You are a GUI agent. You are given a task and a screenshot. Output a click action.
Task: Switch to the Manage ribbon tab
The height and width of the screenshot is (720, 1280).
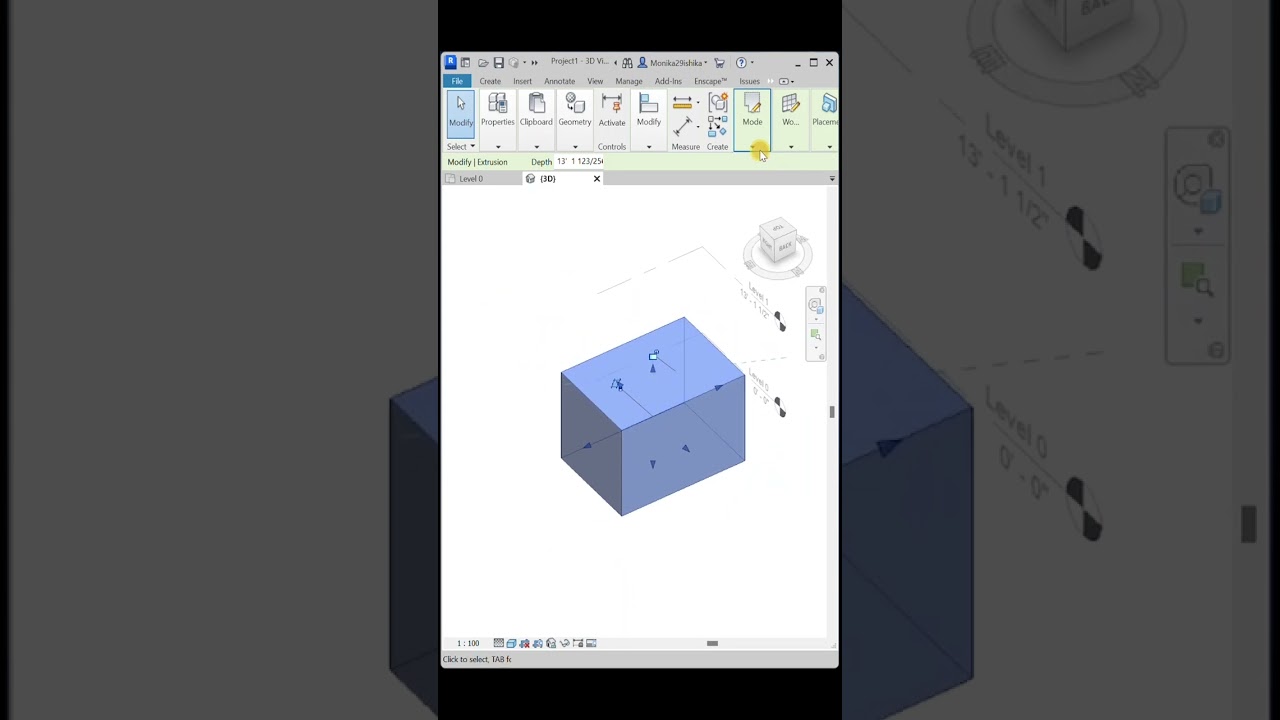coord(629,81)
